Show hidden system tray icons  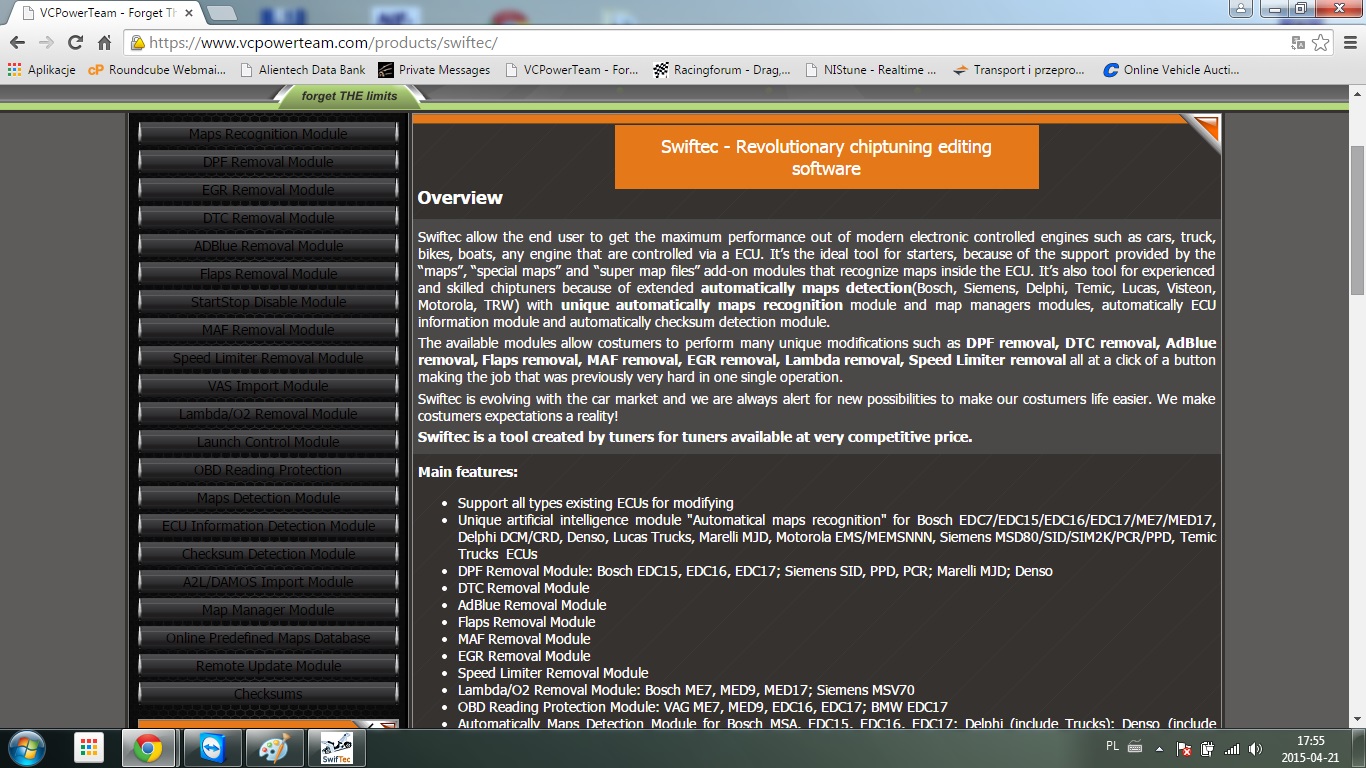[1159, 748]
